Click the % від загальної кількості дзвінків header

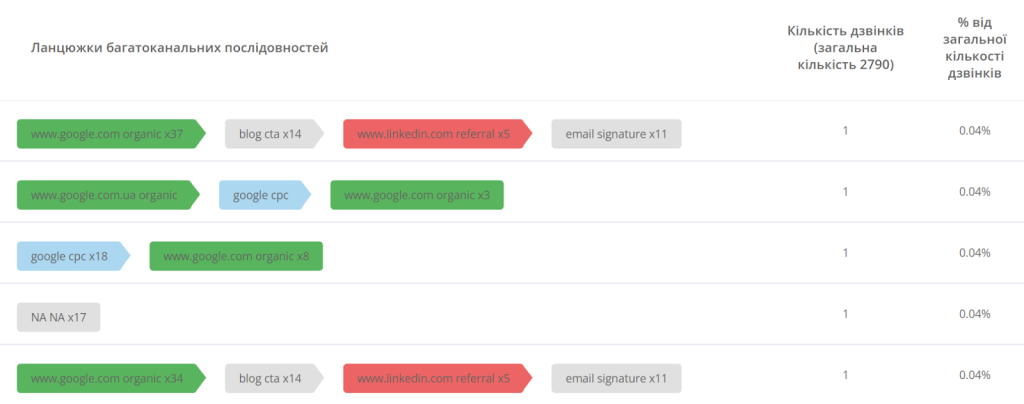[x=974, y=48]
